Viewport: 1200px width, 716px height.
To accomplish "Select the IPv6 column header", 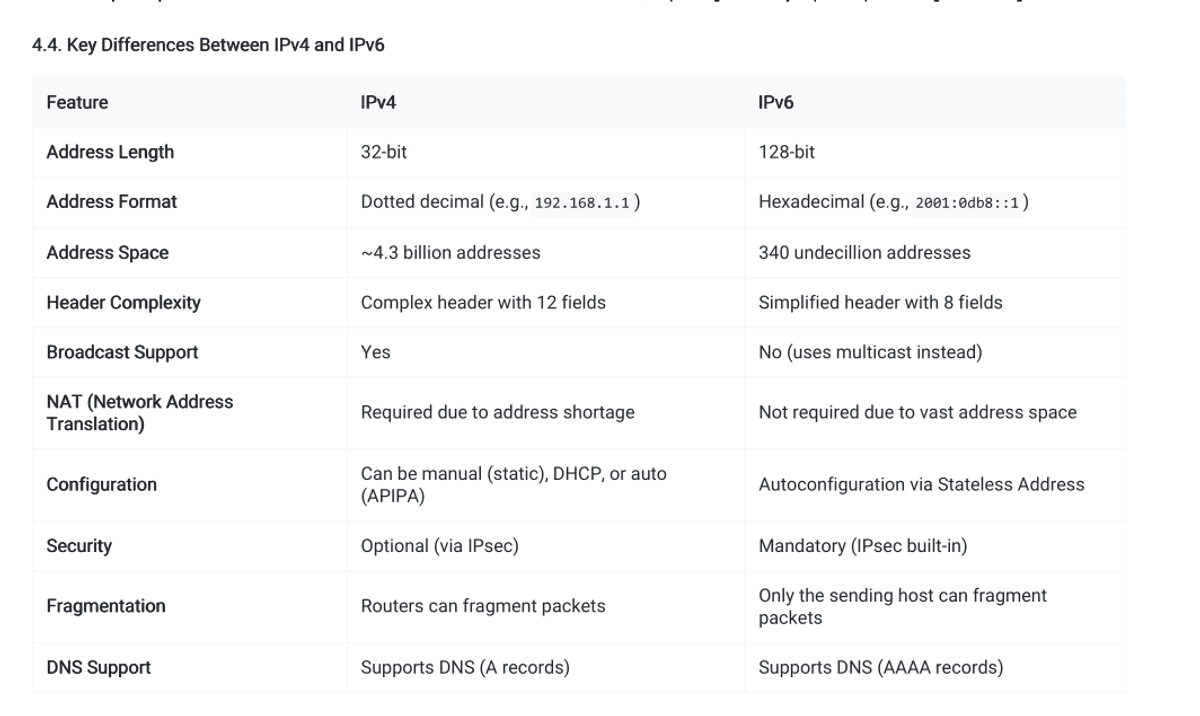I will pos(776,102).
